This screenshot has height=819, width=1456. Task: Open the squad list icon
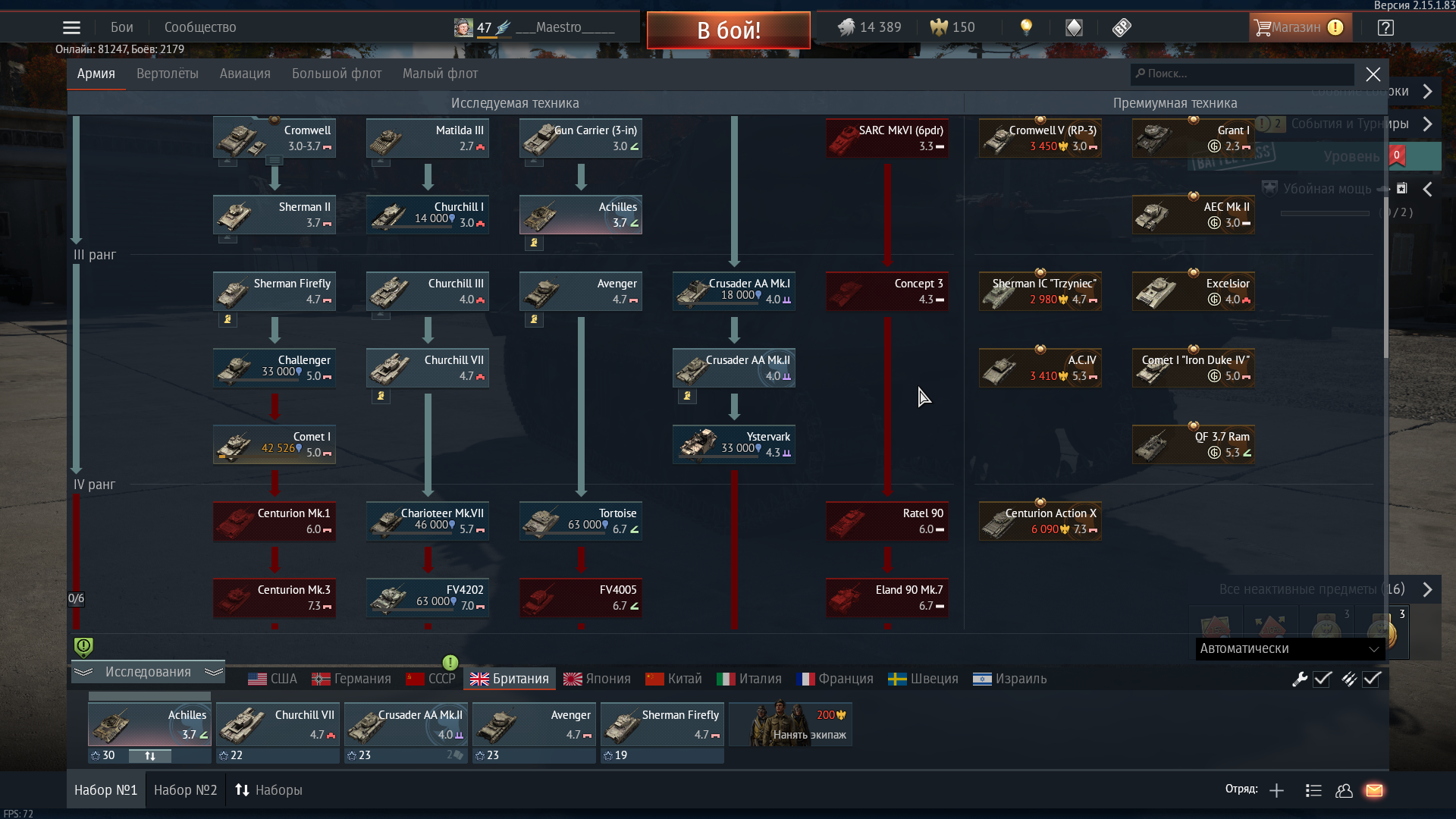[1313, 790]
